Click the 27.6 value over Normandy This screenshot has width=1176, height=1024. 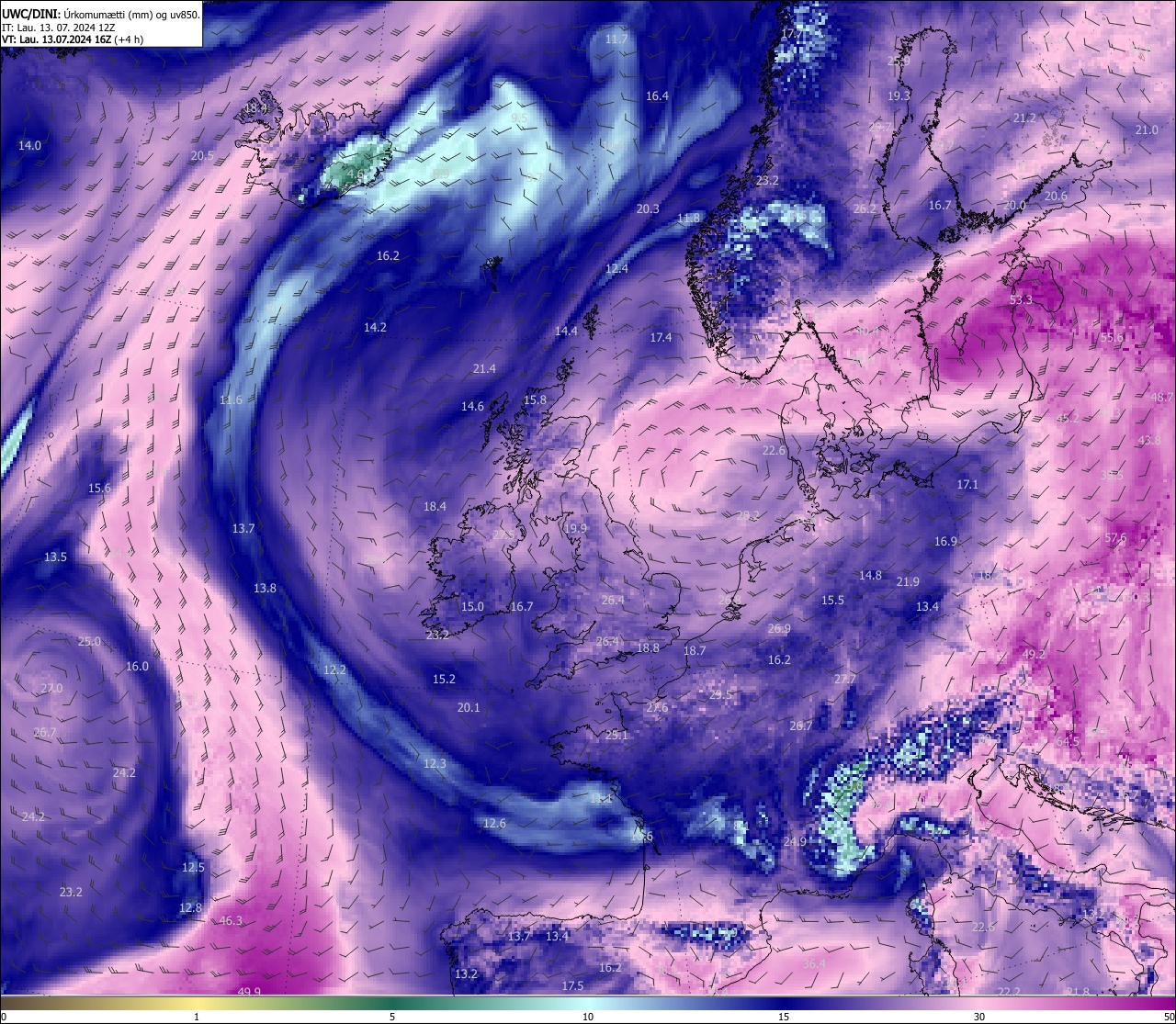[x=657, y=707]
